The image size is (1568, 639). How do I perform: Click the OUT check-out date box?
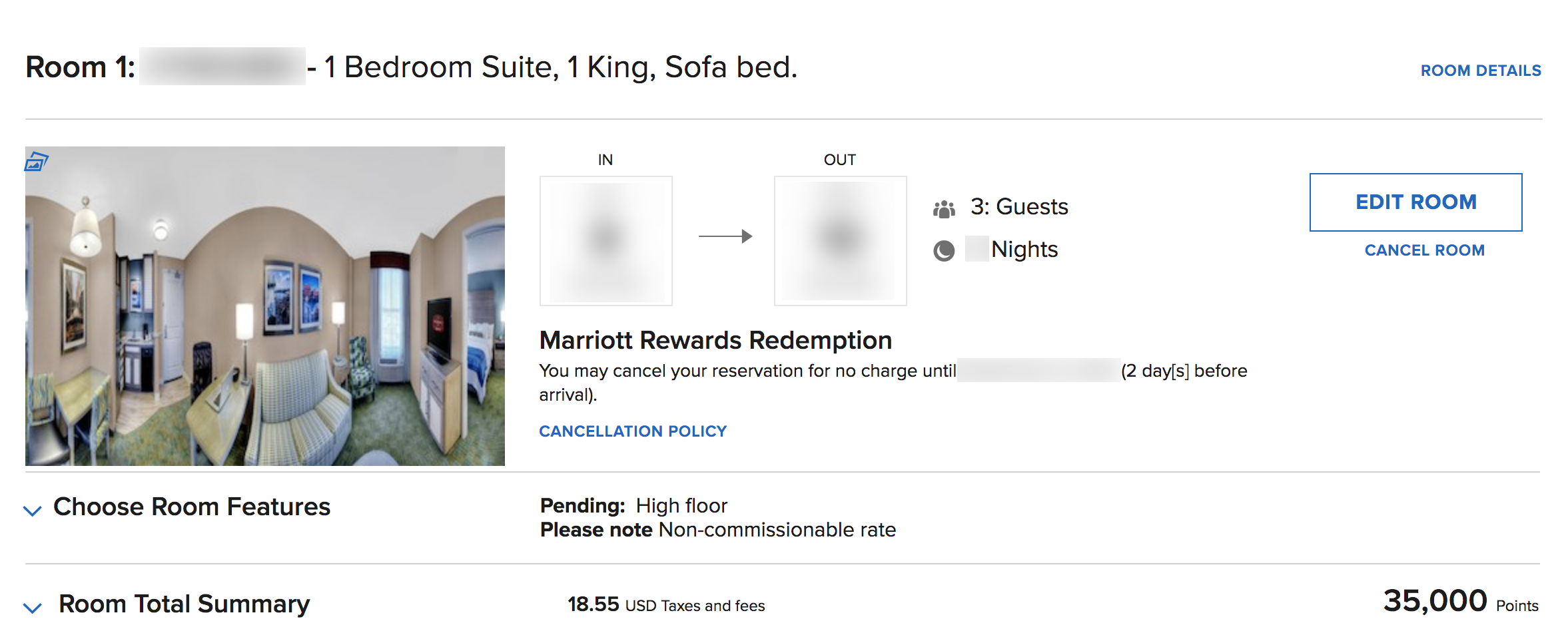tap(840, 240)
